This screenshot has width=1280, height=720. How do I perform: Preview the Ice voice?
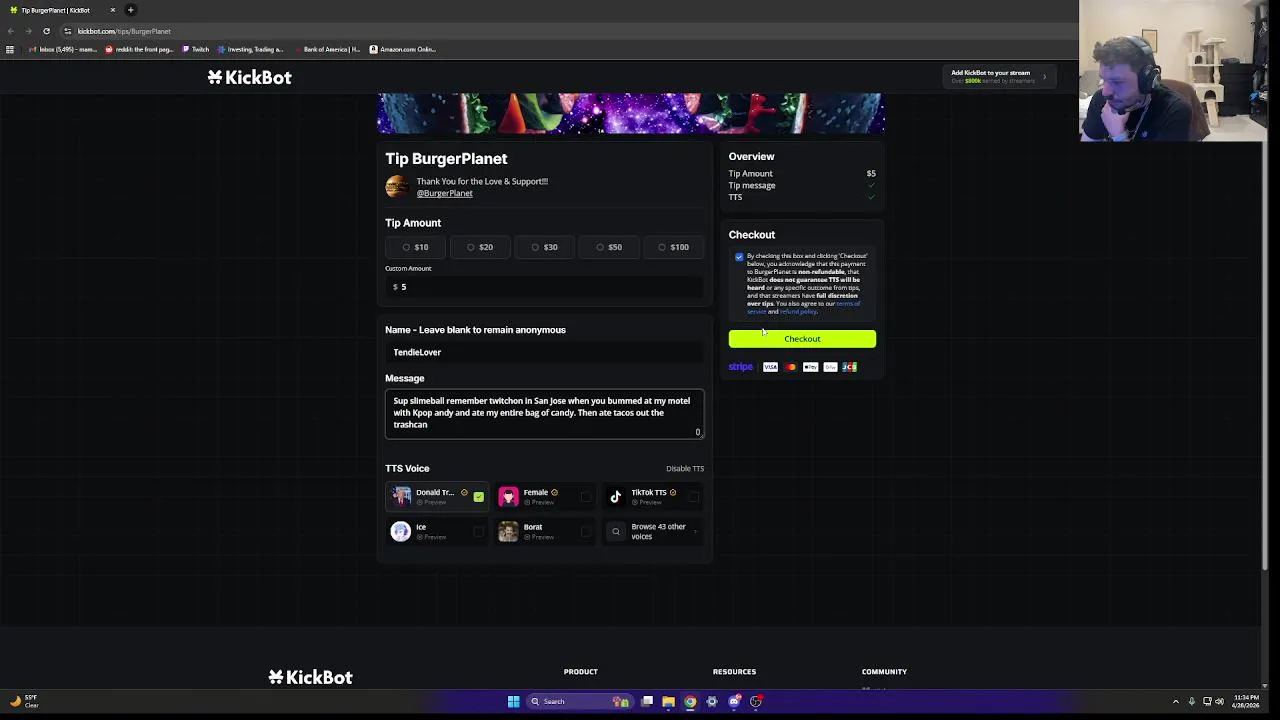431,537
